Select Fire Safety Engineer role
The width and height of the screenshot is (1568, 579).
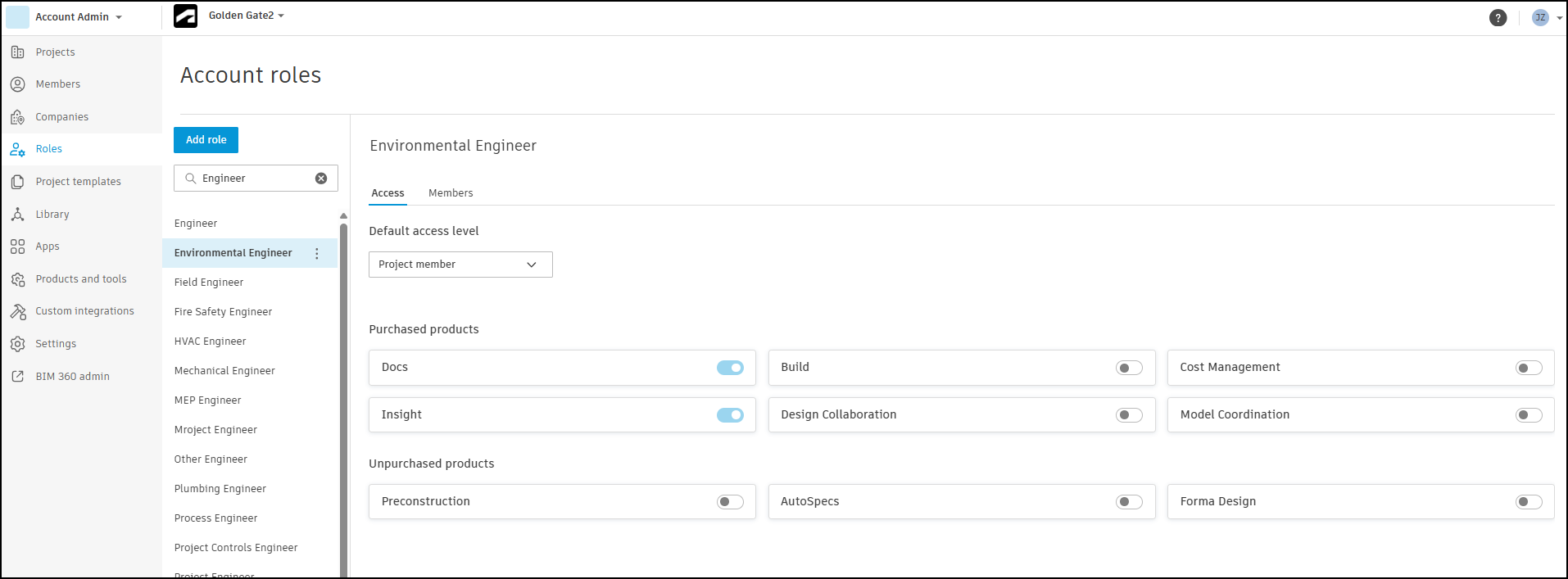[x=223, y=312]
